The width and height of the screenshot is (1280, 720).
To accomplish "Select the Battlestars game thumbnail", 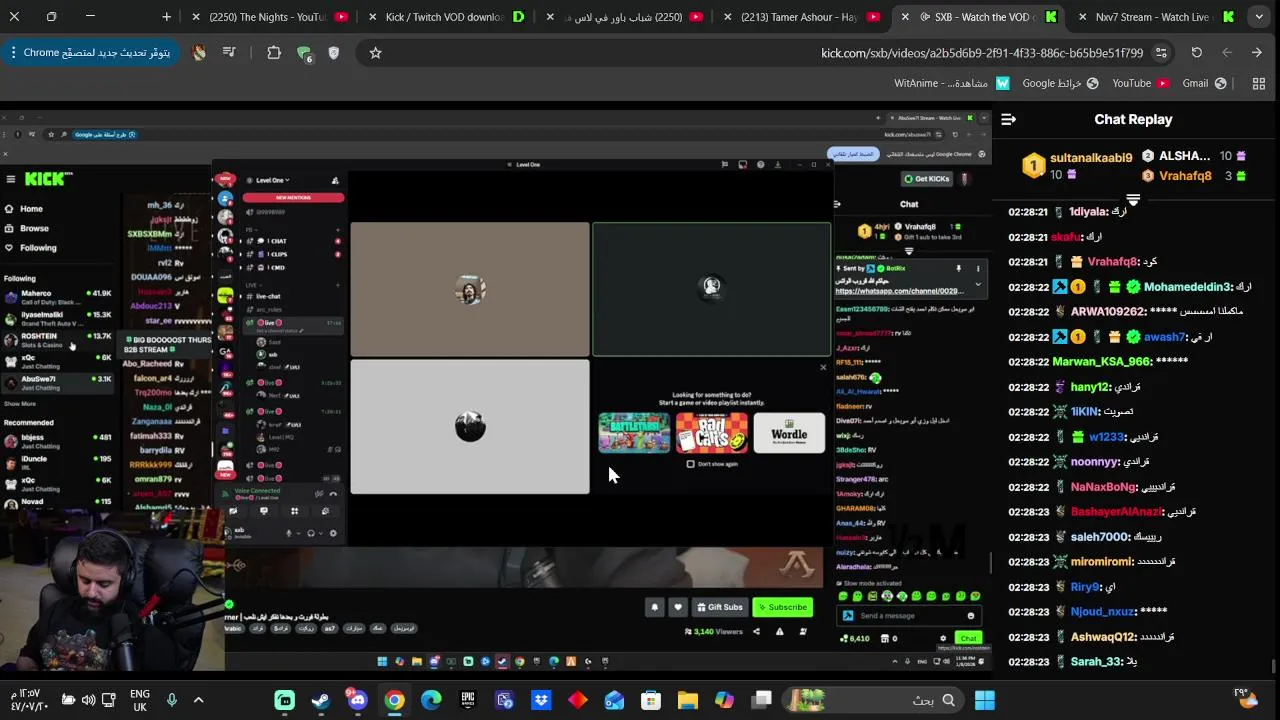I will (634, 434).
